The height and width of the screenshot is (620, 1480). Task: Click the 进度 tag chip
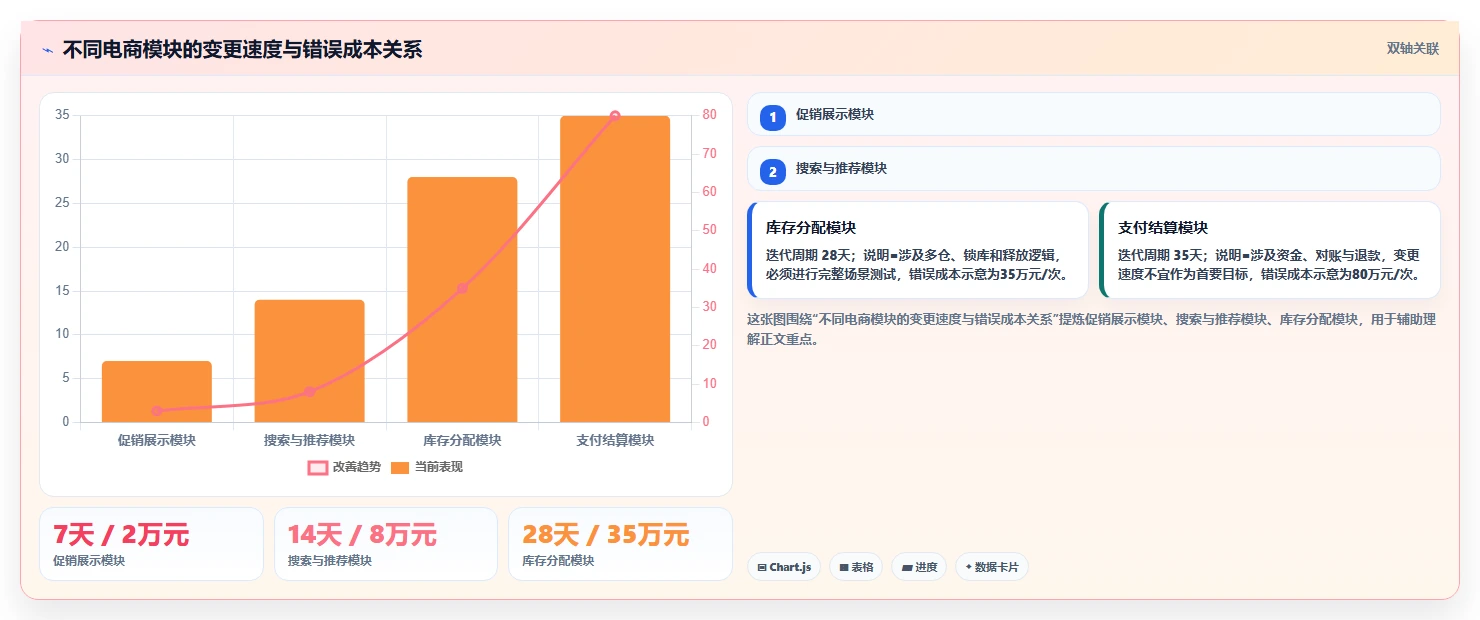(919, 567)
